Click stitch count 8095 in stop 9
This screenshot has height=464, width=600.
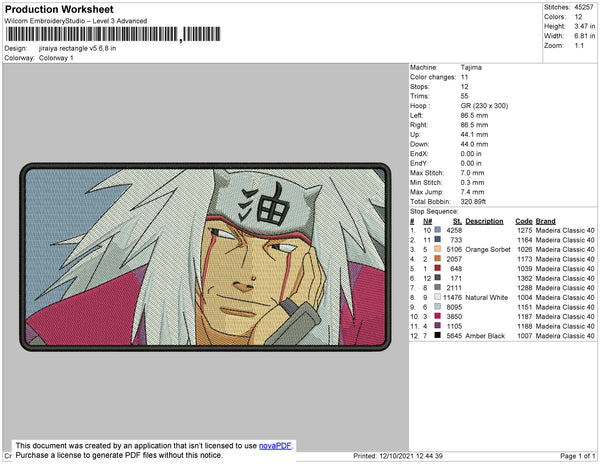[x=454, y=307]
